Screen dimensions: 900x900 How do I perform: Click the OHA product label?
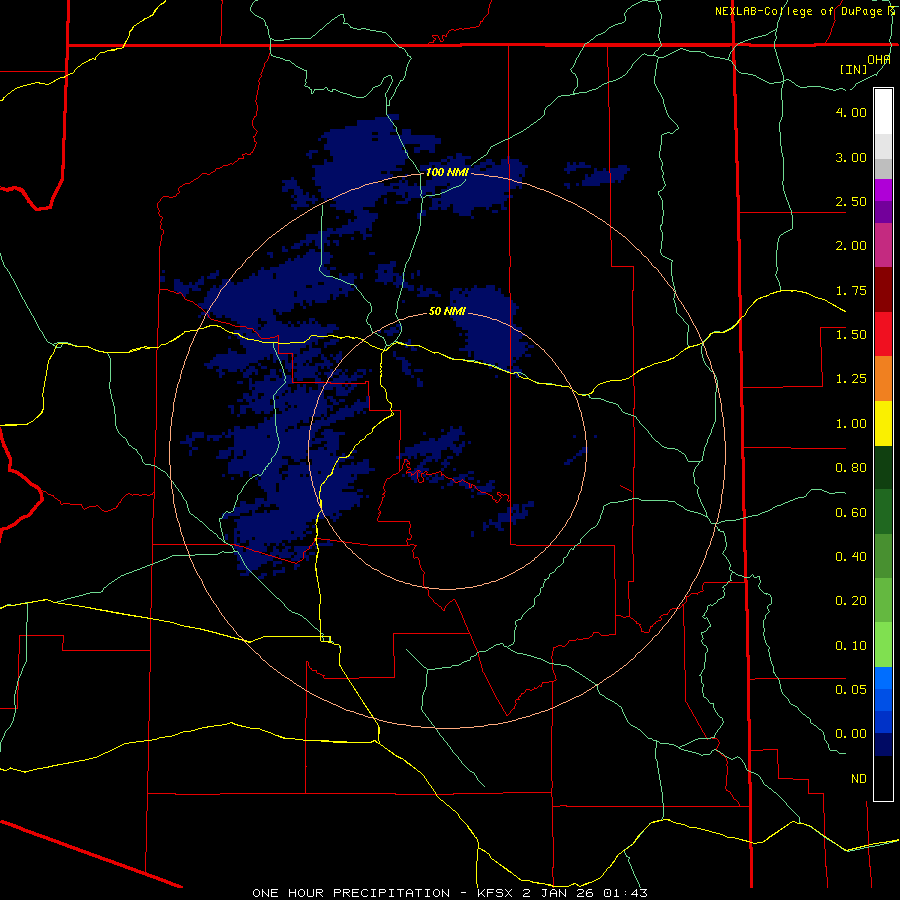pos(879,59)
